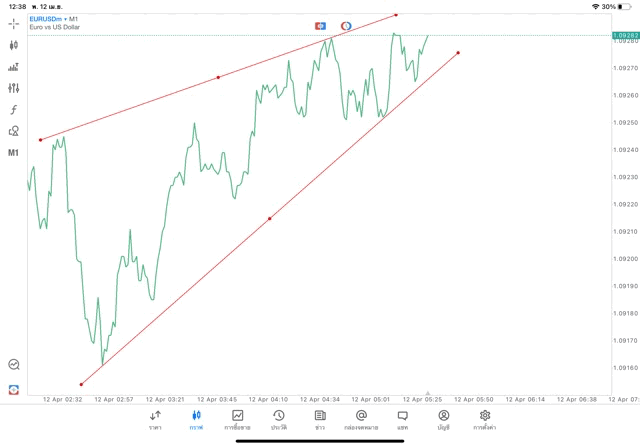The image size is (640, 447).
Task: Open the chart type candlestick icon
Action: click(13, 45)
